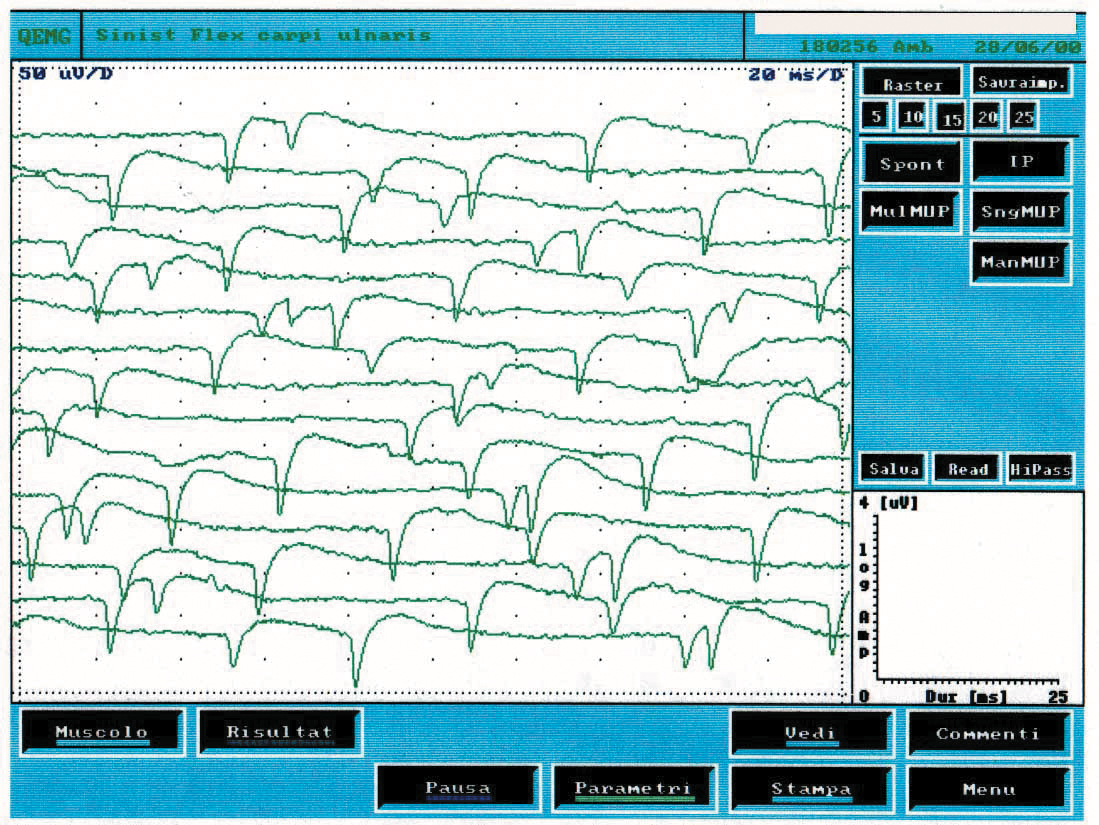
Task: Switch to Spont recording mode
Action: (x=911, y=164)
